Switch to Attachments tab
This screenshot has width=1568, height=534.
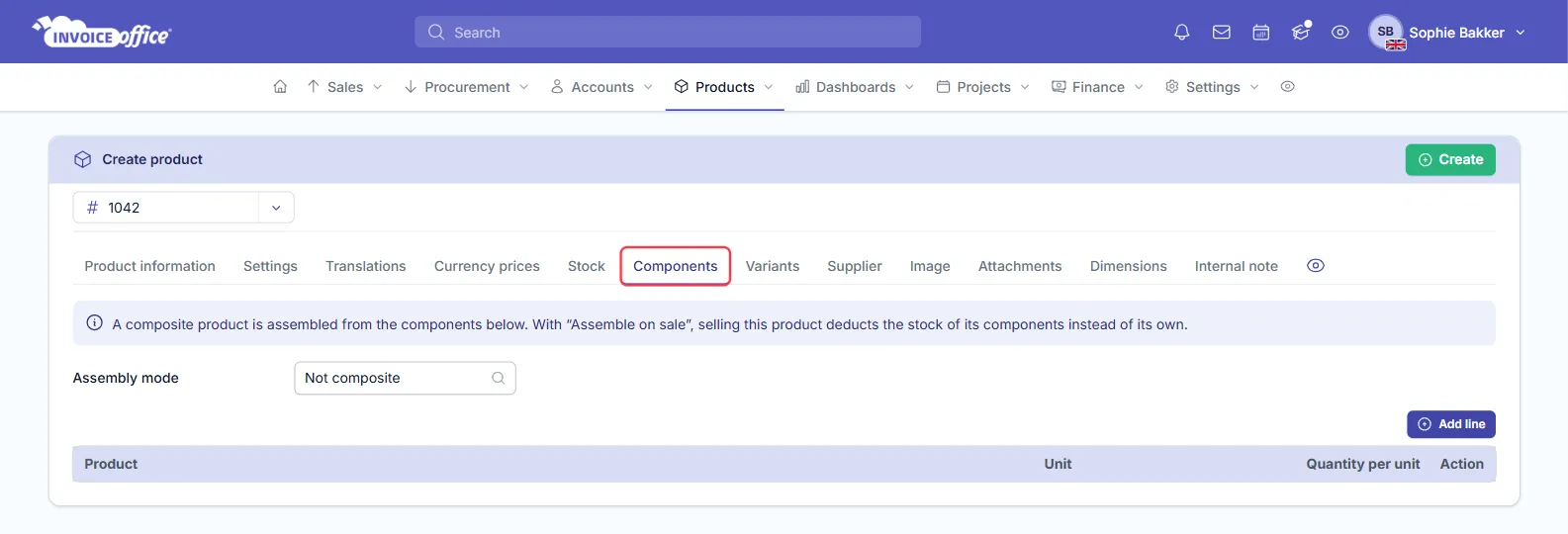click(1020, 266)
